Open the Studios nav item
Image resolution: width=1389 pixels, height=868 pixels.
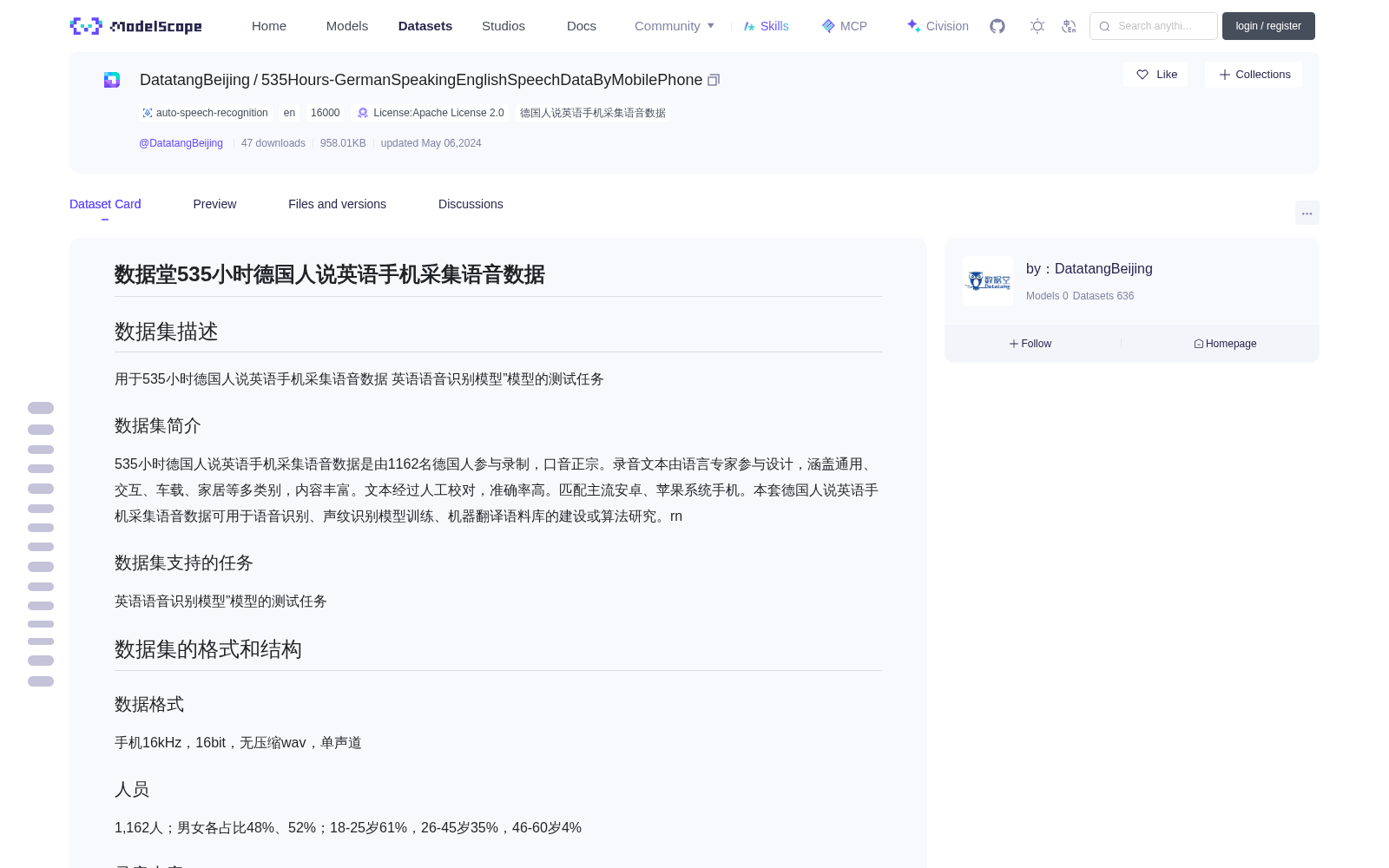coord(504,26)
